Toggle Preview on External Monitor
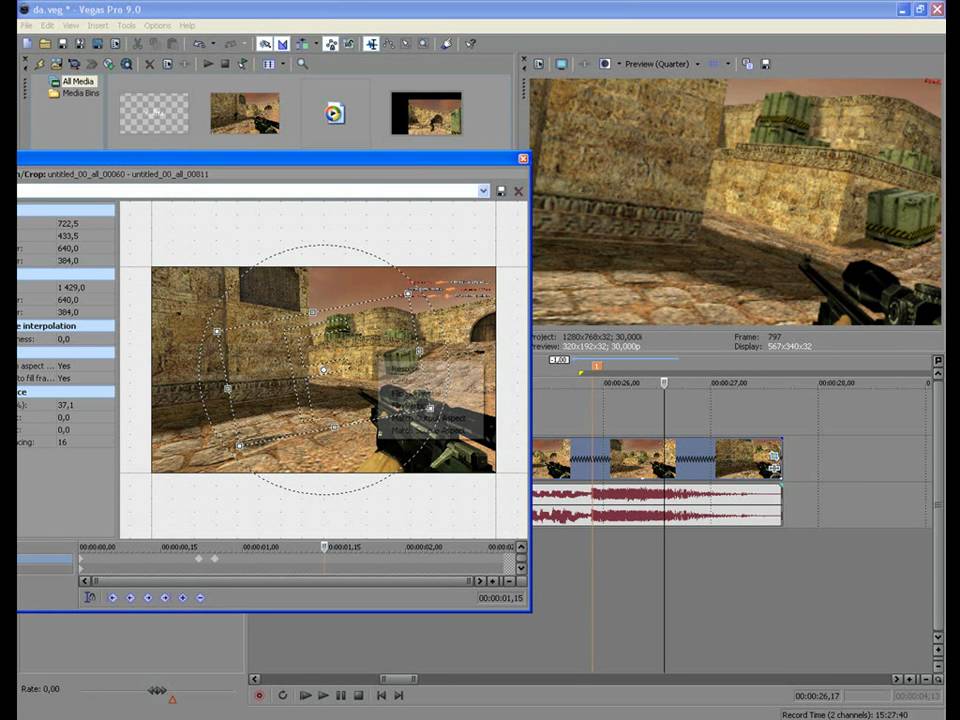Image resolution: width=960 pixels, height=720 pixels. (x=561, y=64)
